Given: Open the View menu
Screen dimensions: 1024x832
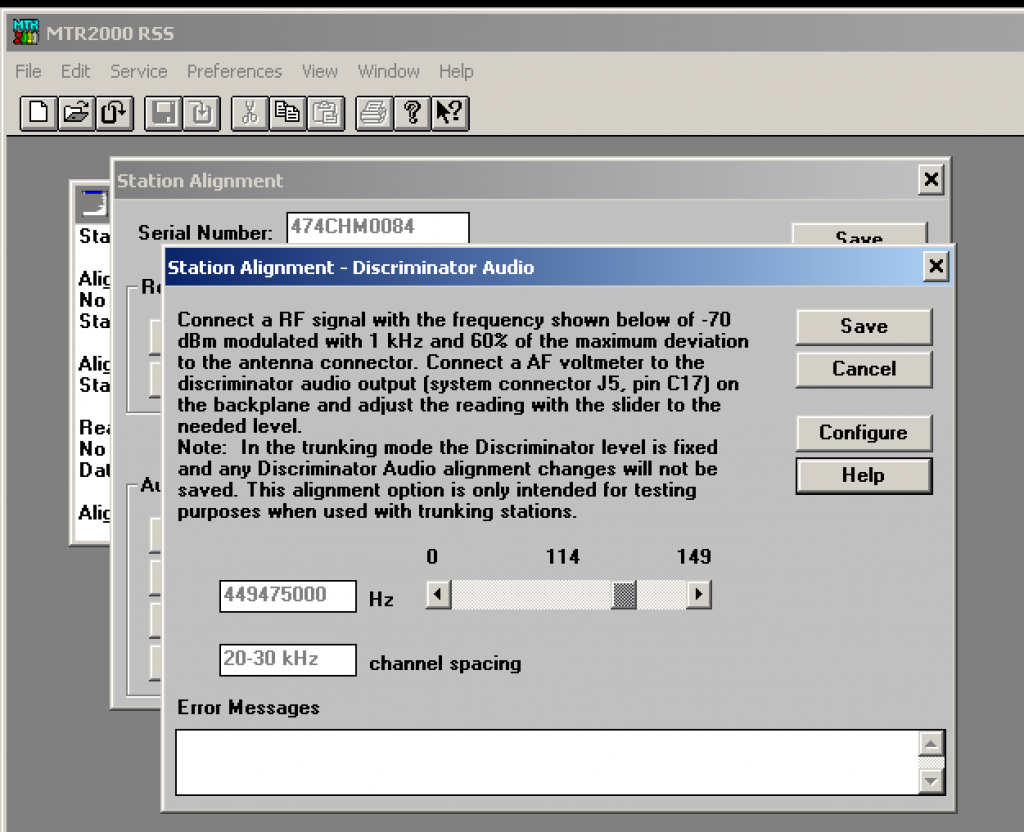Looking at the screenshot, I should [x=319, y=71].
